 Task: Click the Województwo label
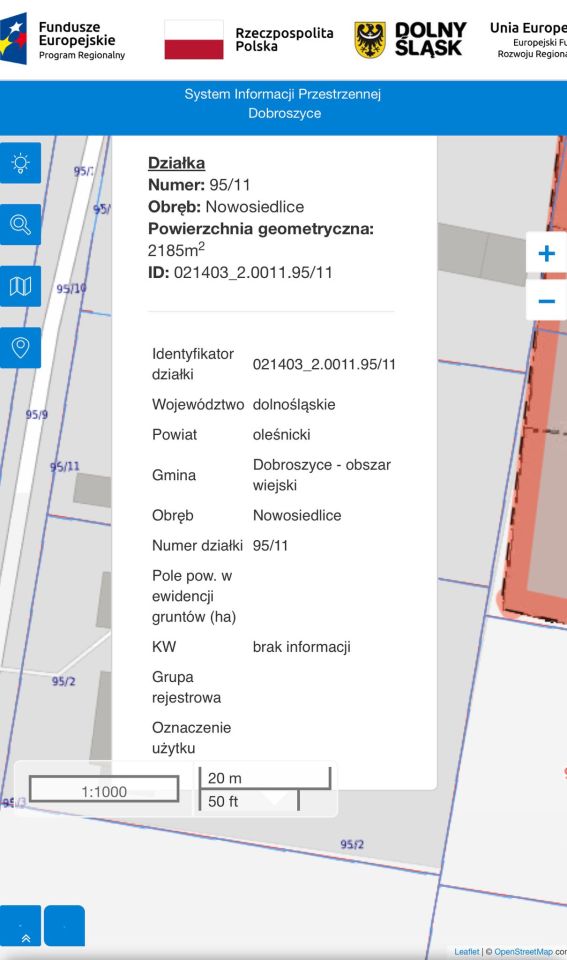(x=198, y=404)
